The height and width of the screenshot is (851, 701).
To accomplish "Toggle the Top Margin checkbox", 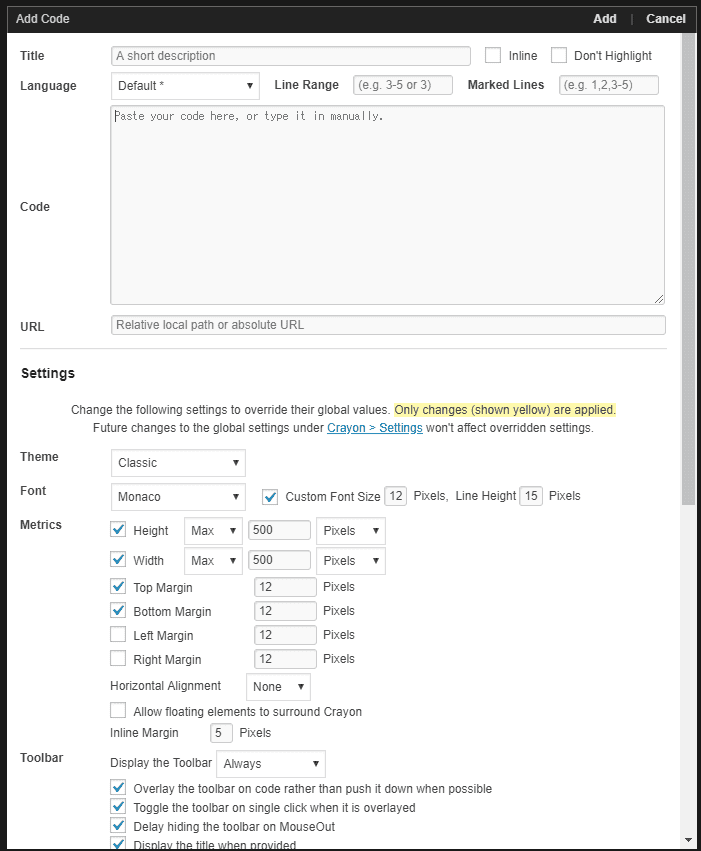I will click(118, 586).
